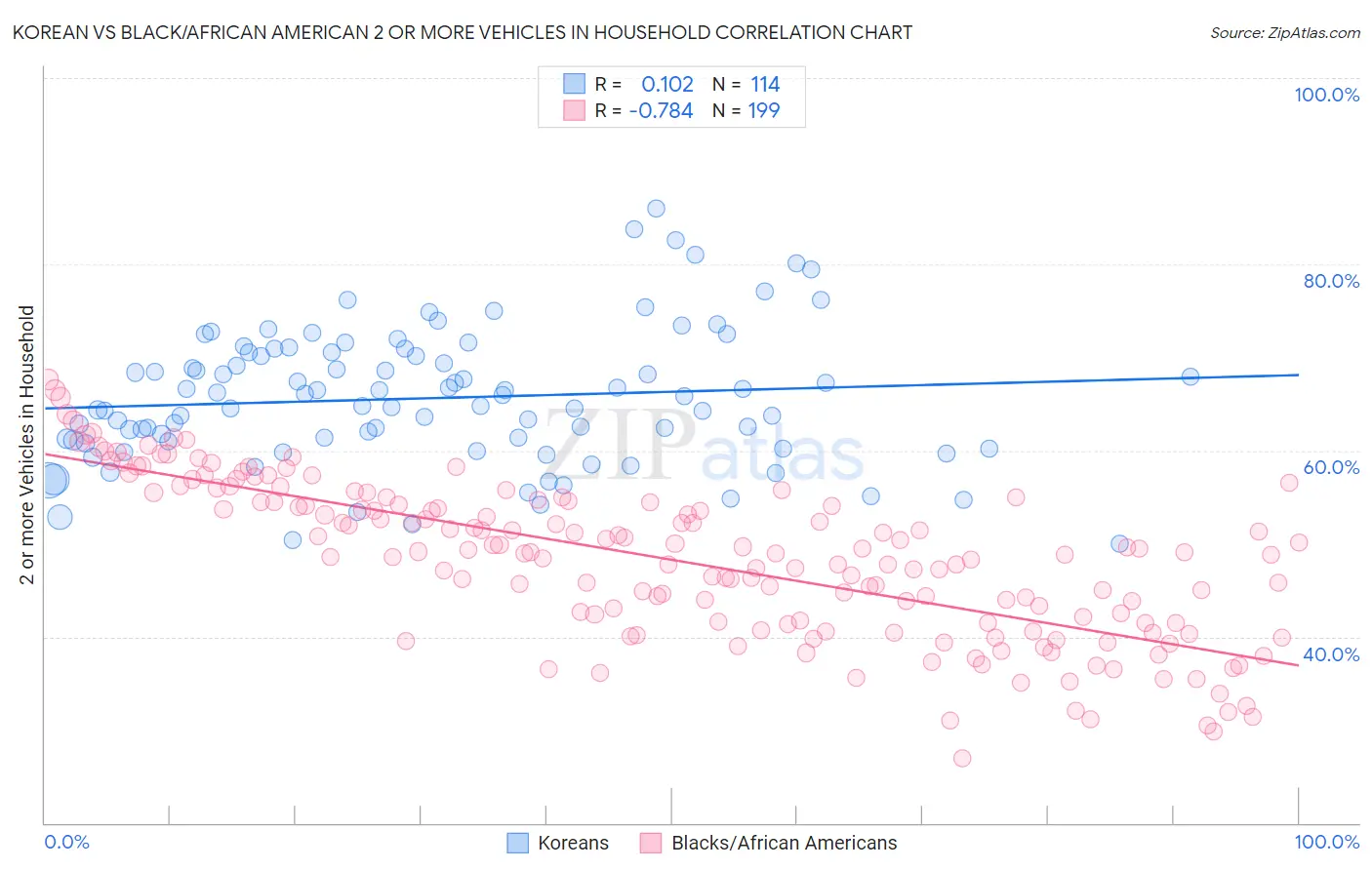The image size is (1372, 870).
Task: Click the 0.0% x-axis label
Action: 66,842
